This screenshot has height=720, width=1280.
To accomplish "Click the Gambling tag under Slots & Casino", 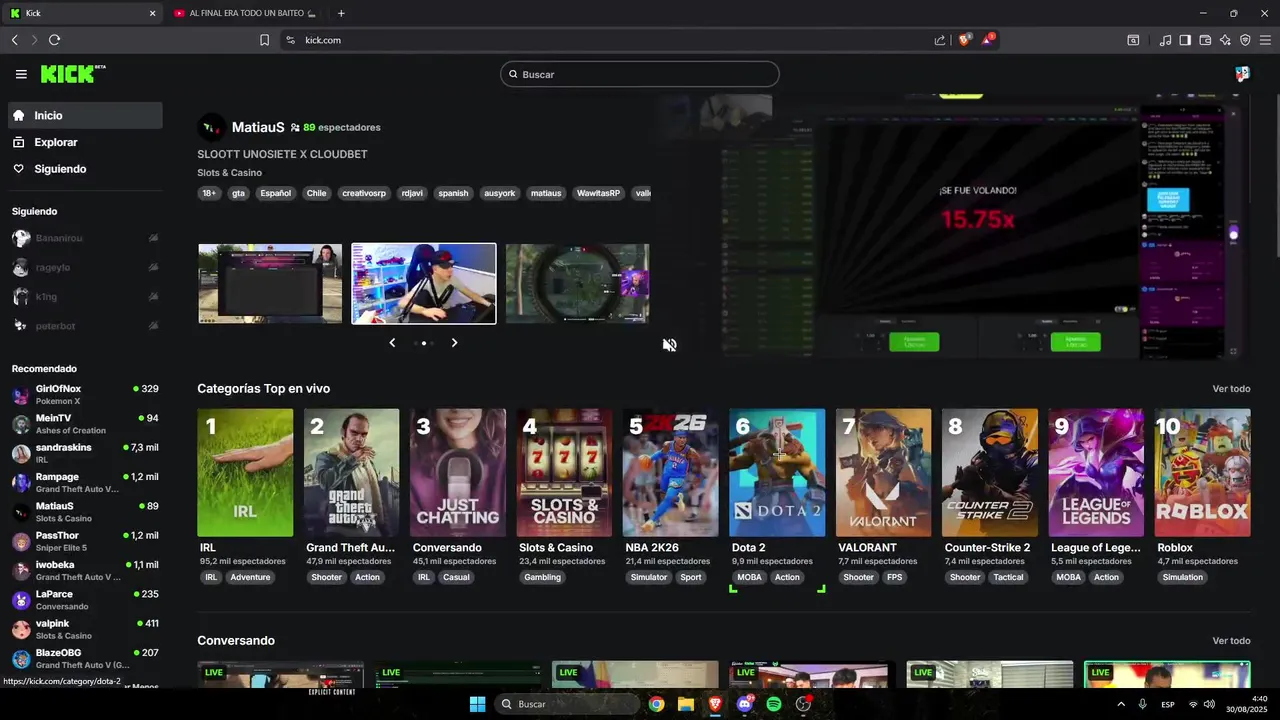I will click(543, 577).
